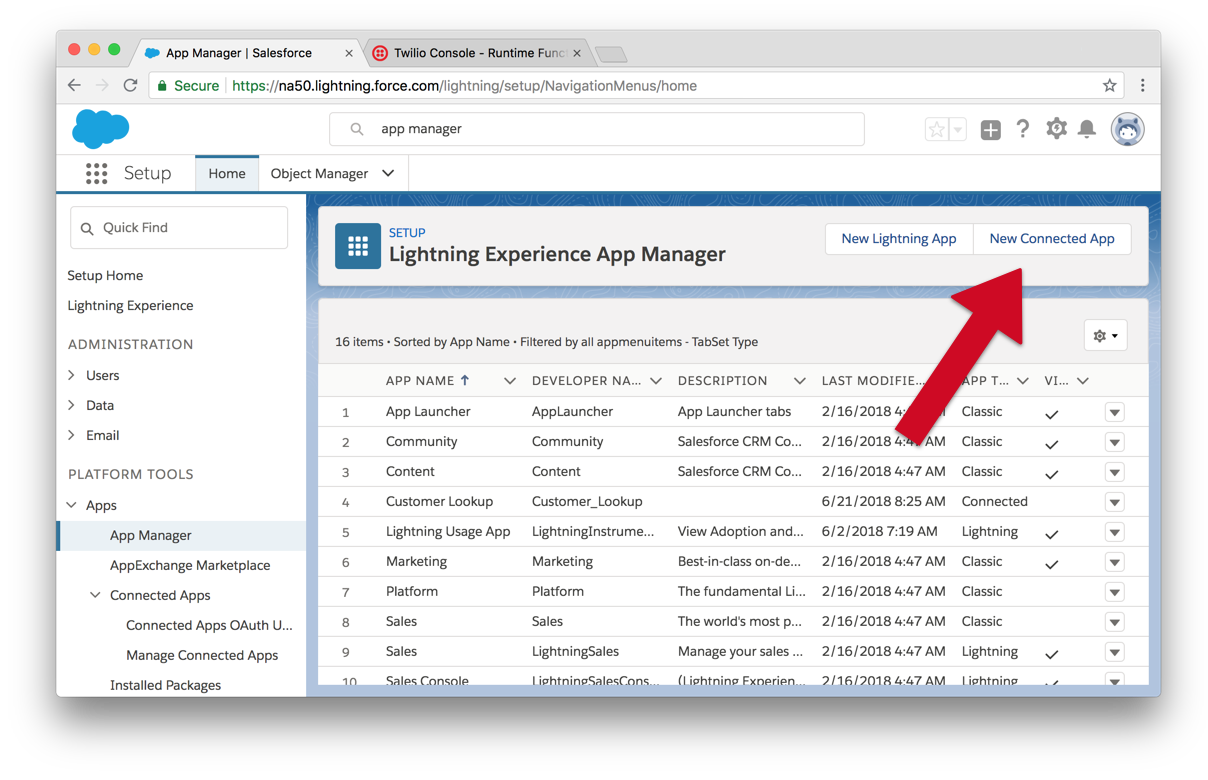Screen dimensions: 1208x780
Task: Open row actions for Community
Action: 1114,442
